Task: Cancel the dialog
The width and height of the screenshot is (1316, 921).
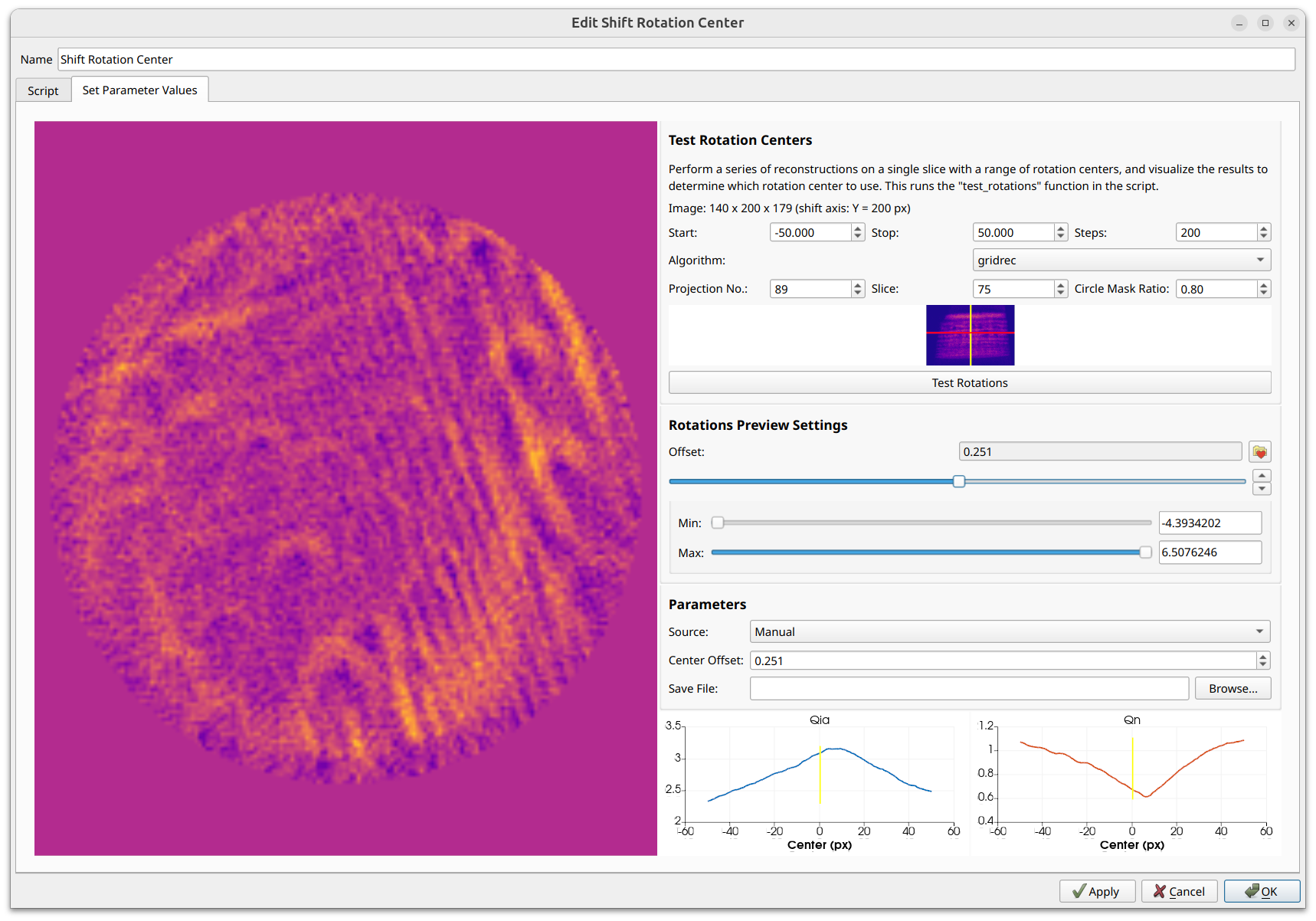Action: click(1179, 891)
